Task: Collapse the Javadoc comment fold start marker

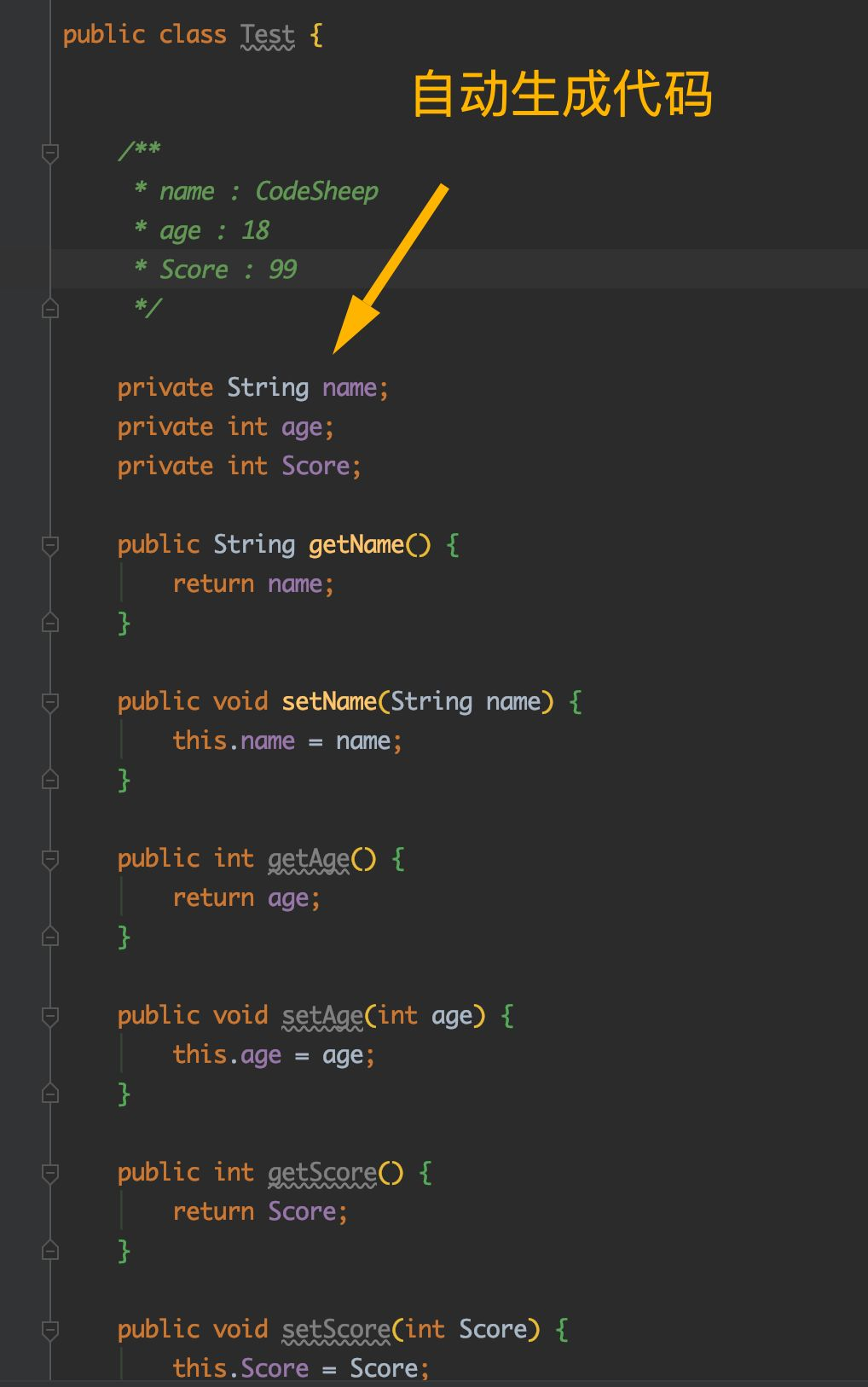Action: point(50,154)
